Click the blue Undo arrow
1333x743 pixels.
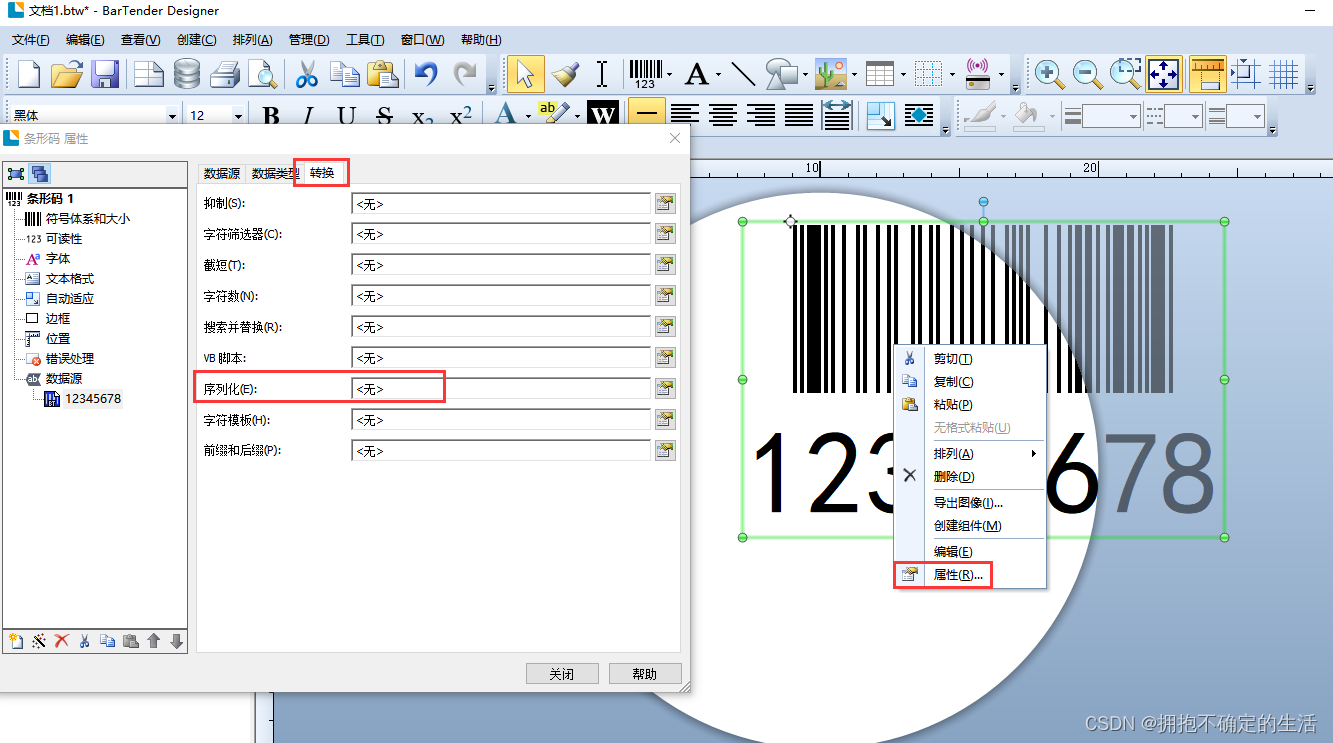click(427, 74)
